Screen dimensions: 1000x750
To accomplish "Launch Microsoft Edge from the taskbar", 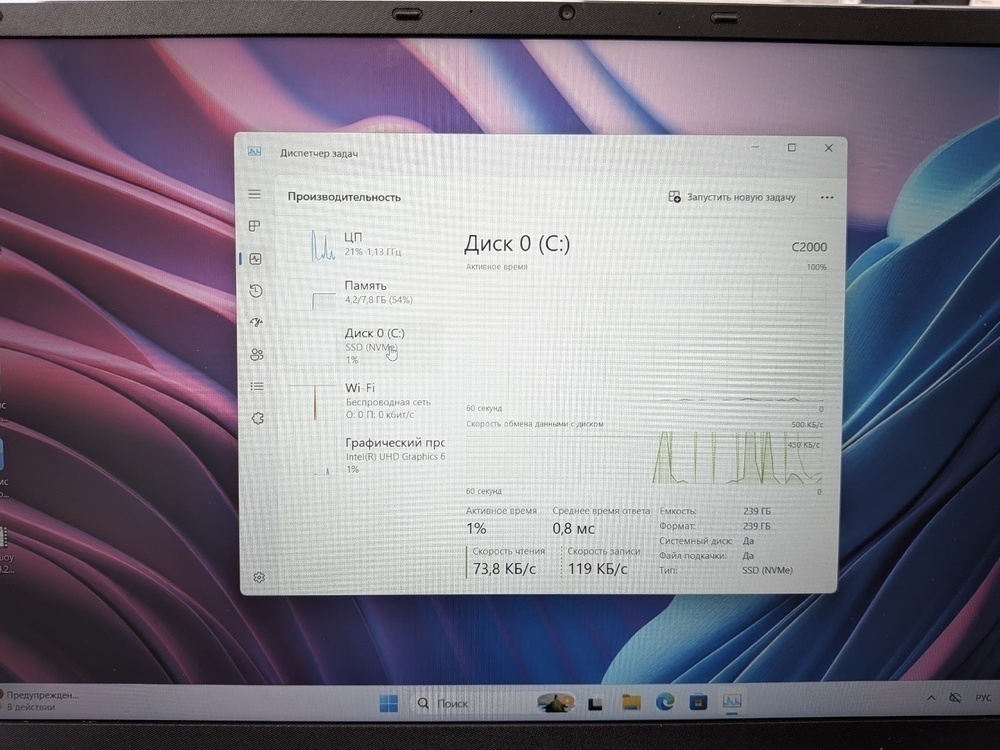I will point(665,702).
